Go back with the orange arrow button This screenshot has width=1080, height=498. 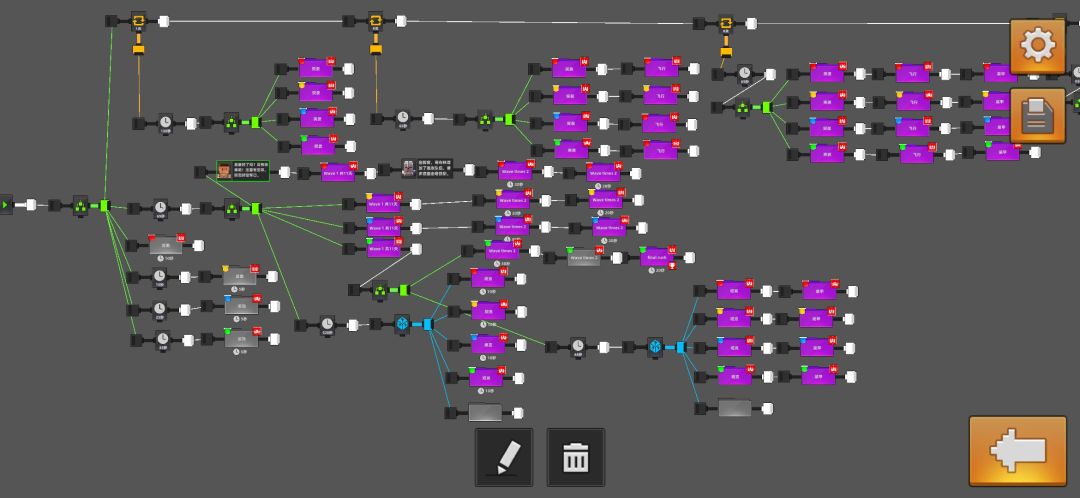(1017, 451)
